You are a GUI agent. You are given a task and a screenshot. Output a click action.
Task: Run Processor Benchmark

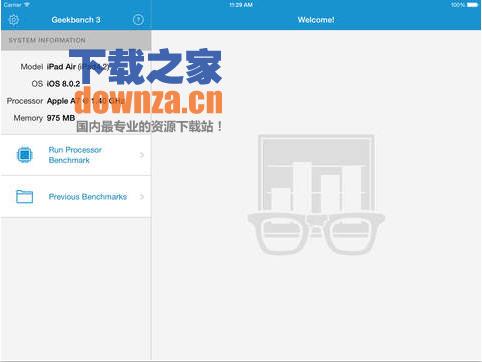[x=76, y=155]
